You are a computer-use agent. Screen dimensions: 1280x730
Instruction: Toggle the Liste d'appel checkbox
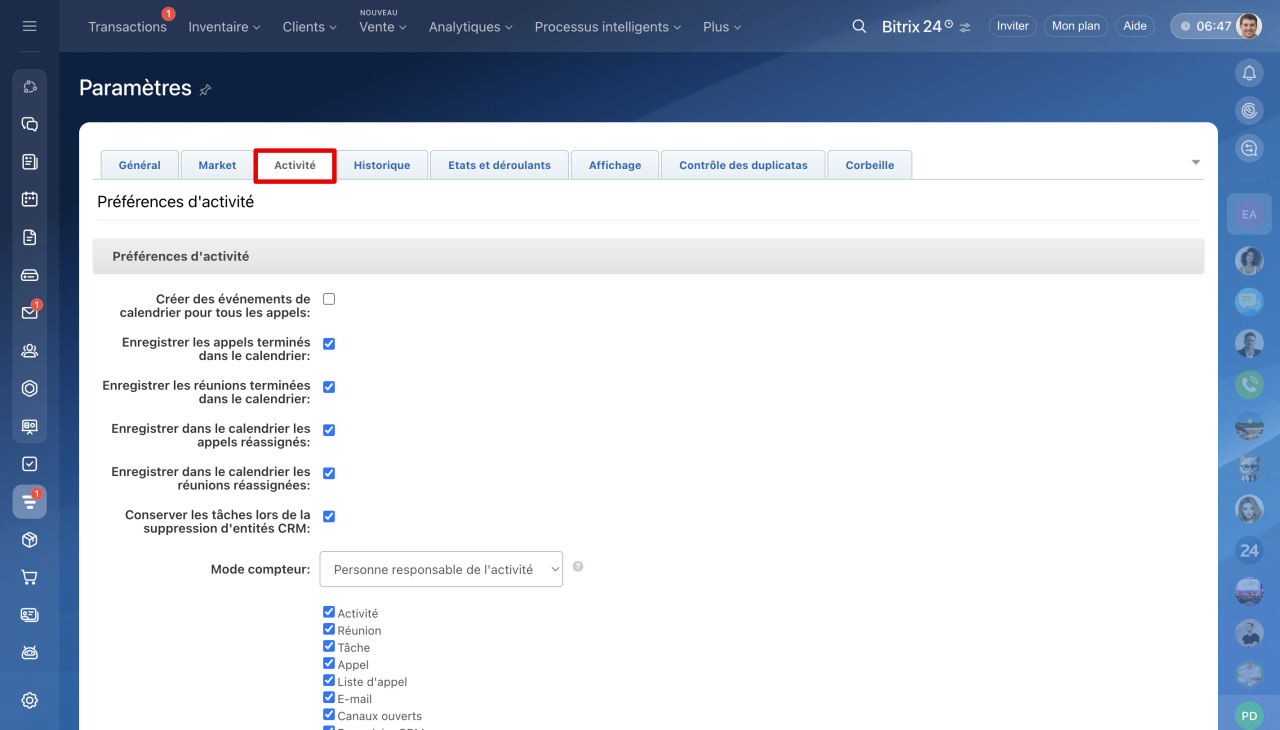tap(329, 681)
